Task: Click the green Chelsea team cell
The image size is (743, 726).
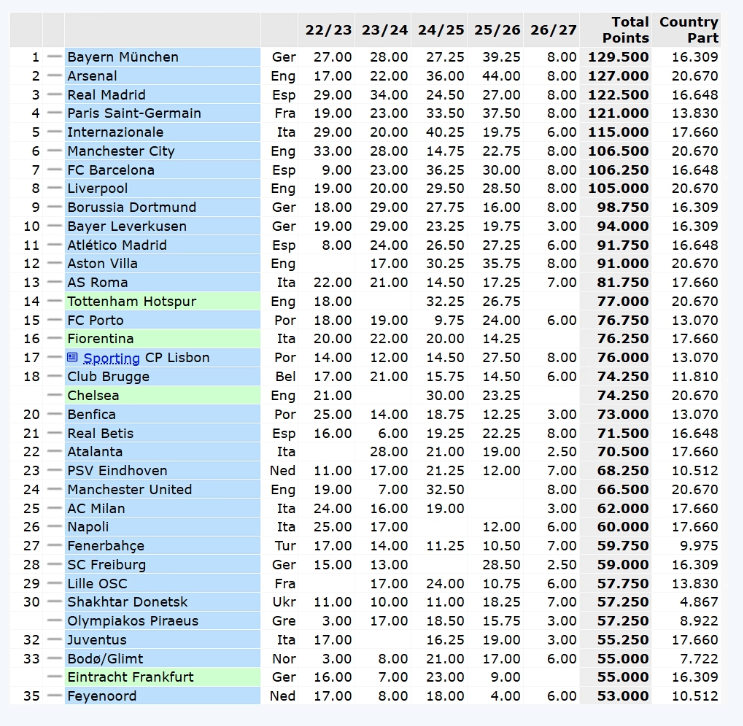Action: [163, 395]
